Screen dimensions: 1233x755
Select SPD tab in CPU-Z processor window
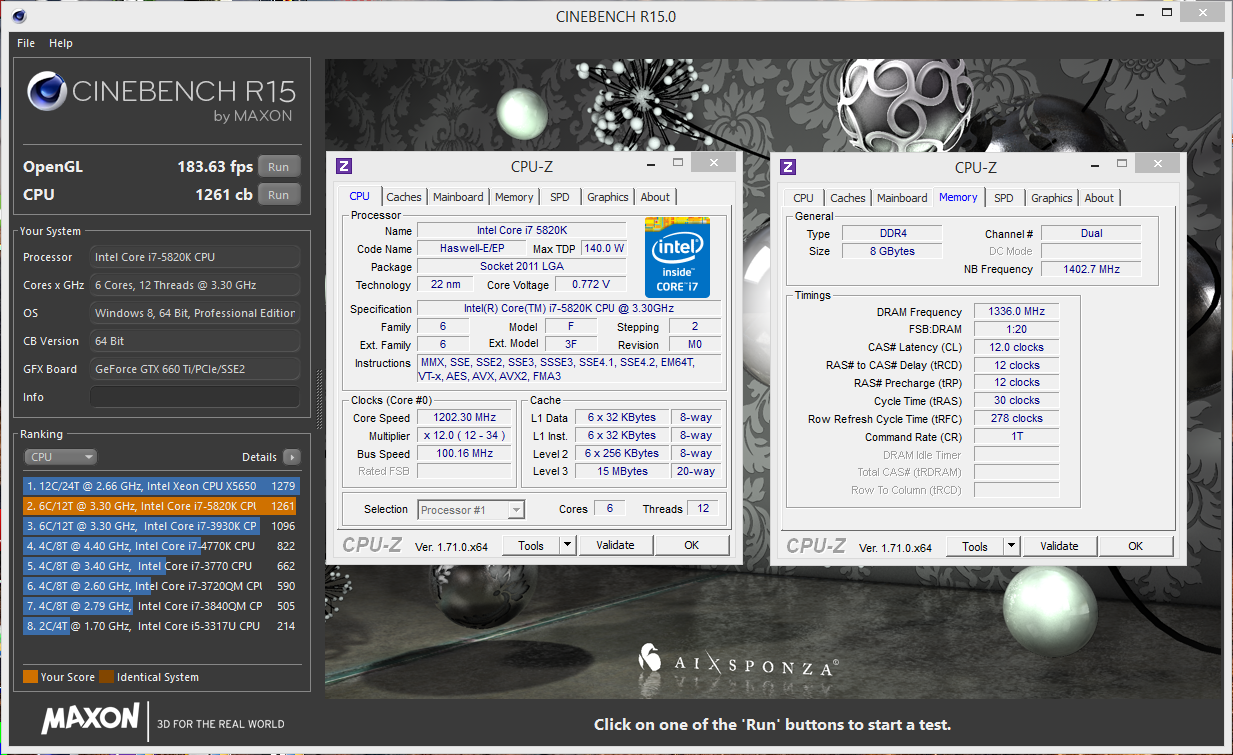560,197
